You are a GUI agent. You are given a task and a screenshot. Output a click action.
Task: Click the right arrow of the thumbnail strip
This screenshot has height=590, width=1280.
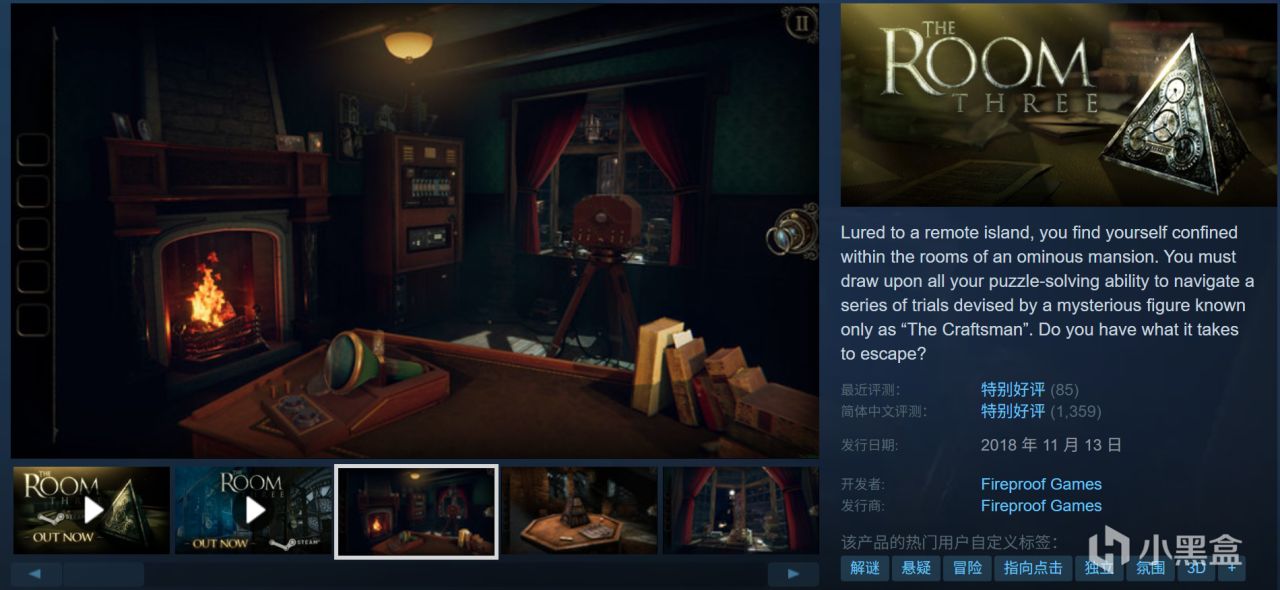(794, 574)
